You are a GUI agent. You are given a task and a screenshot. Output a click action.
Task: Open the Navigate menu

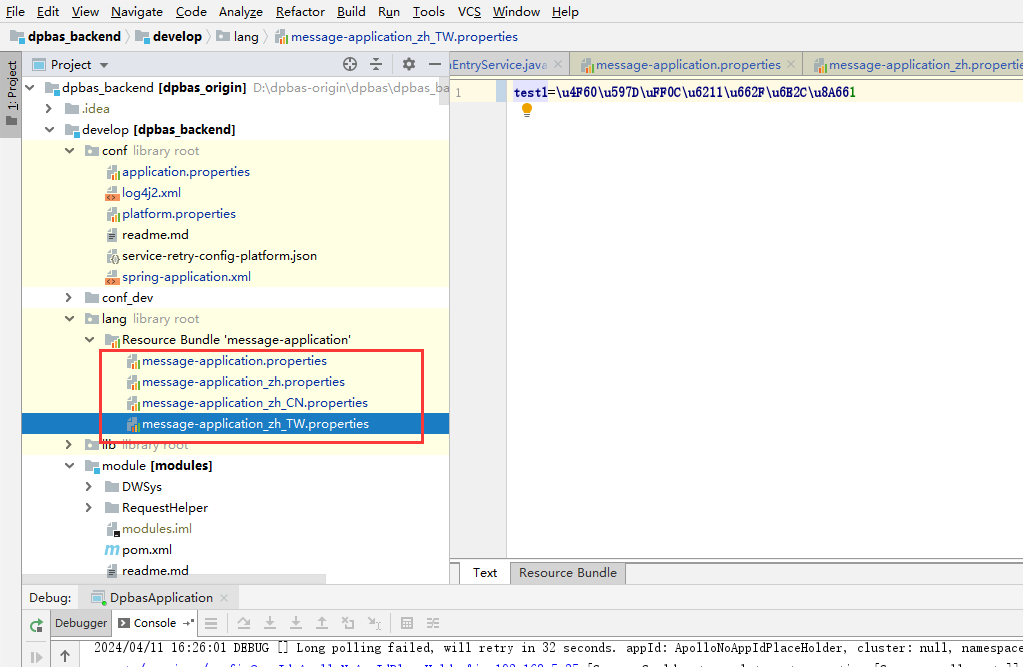pos(137,12)
